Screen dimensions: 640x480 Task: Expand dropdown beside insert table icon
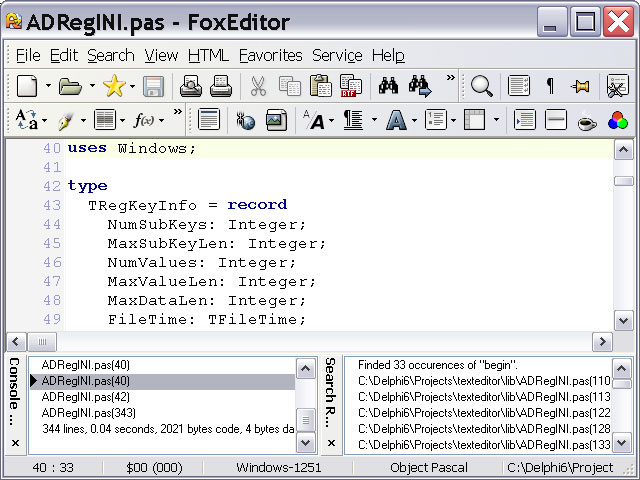pos(496,120)
